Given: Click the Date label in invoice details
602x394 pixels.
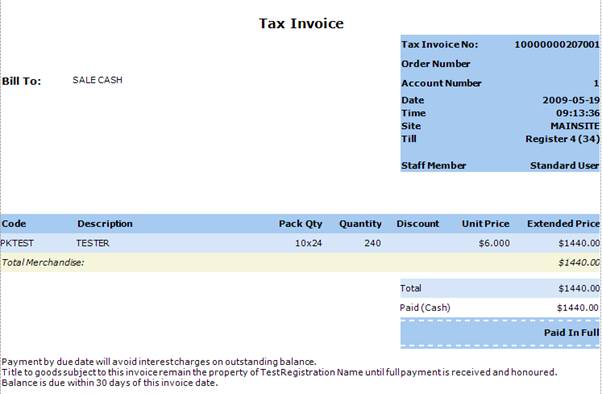Looking at the screenshot, I should pos(413,100).
